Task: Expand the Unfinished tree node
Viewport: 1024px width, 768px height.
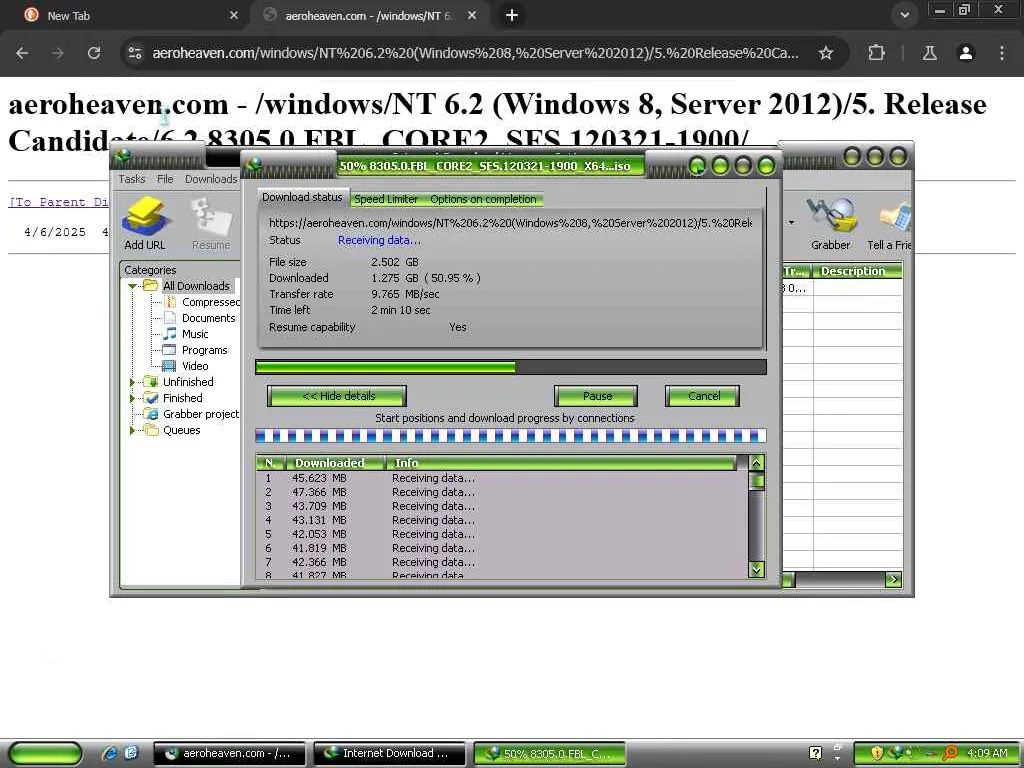Action: 132,382
